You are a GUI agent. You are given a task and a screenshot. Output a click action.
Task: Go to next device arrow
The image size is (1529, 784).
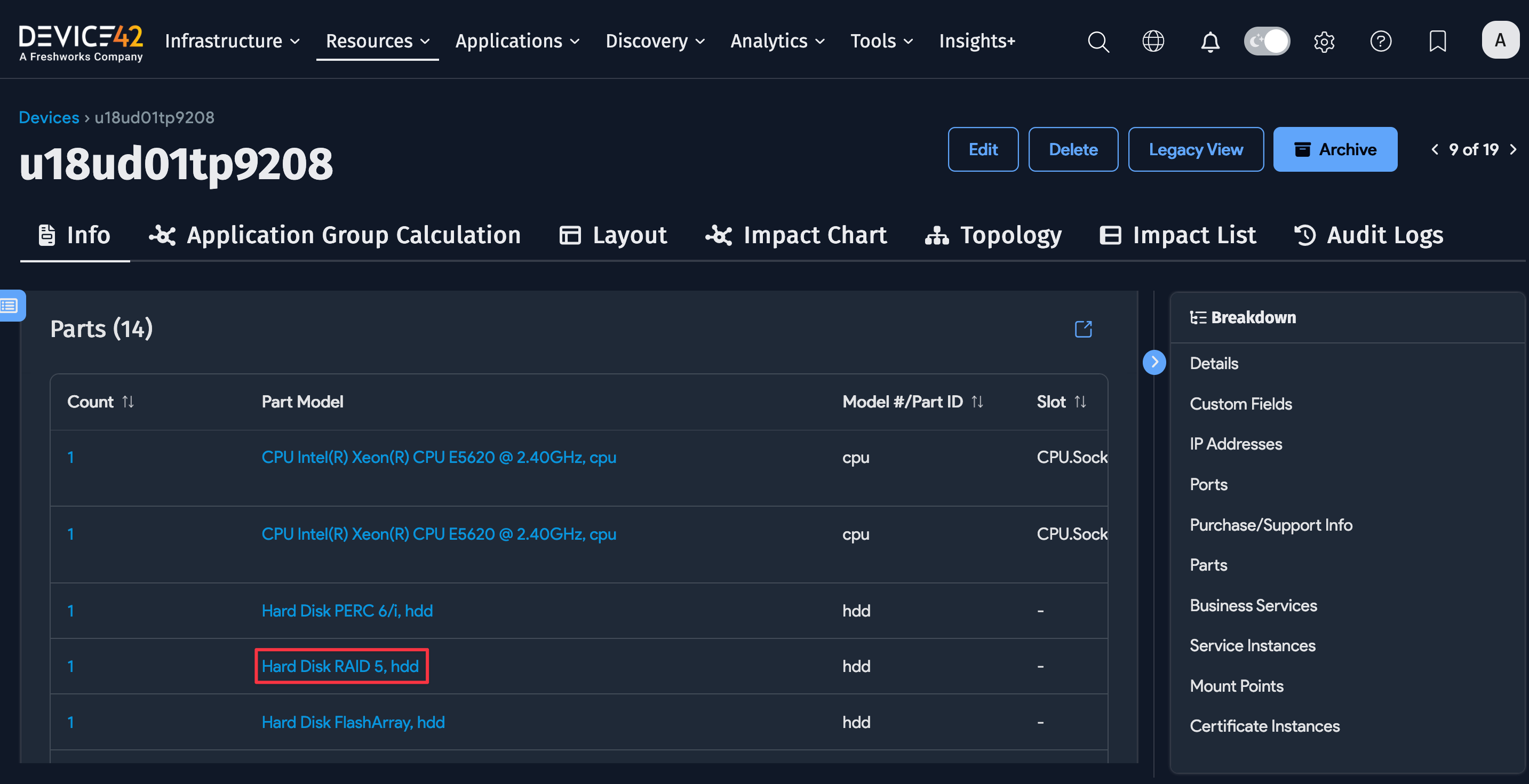(1513, 149)
